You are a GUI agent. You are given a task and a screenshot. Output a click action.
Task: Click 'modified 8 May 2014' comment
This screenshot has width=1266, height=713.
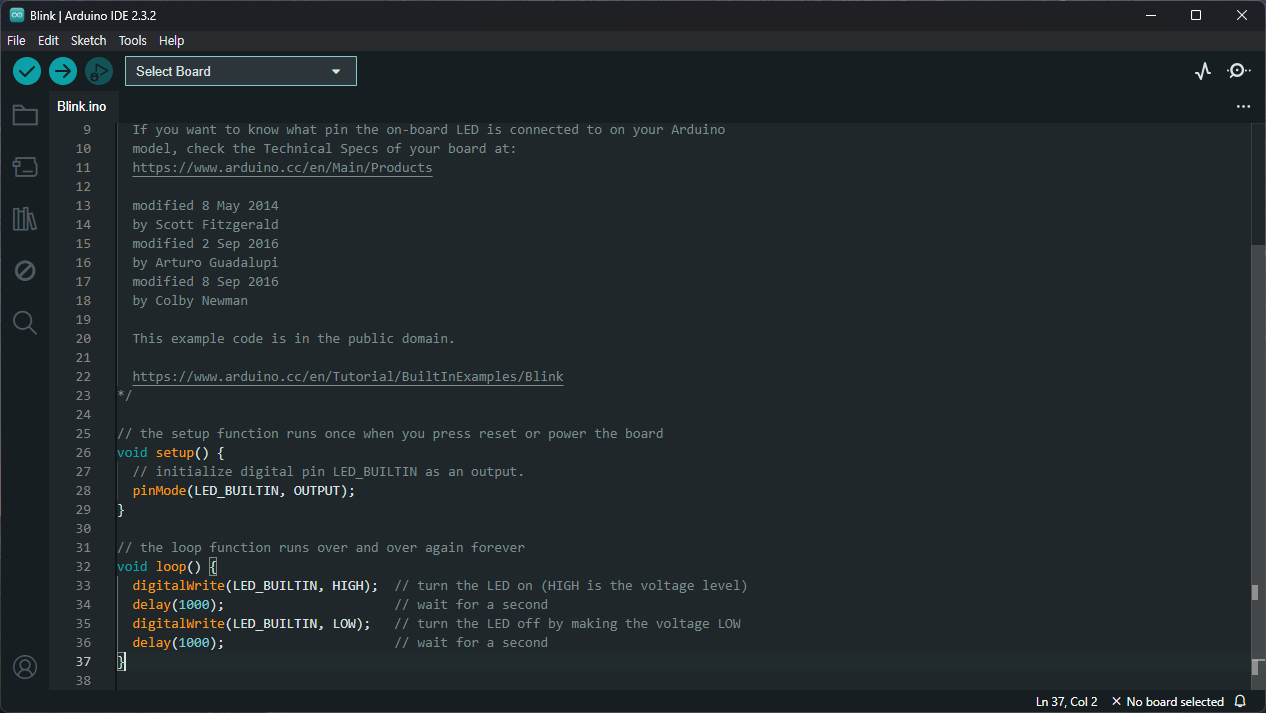(205, 206)
